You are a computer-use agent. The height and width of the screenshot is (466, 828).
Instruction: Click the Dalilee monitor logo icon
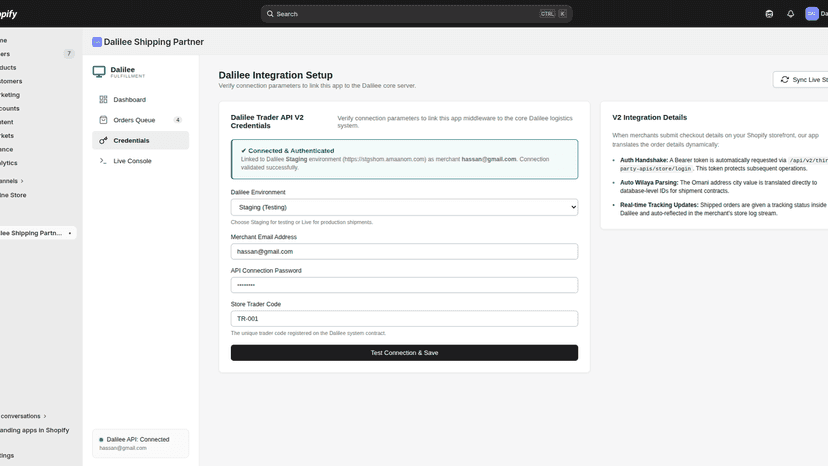99,72
